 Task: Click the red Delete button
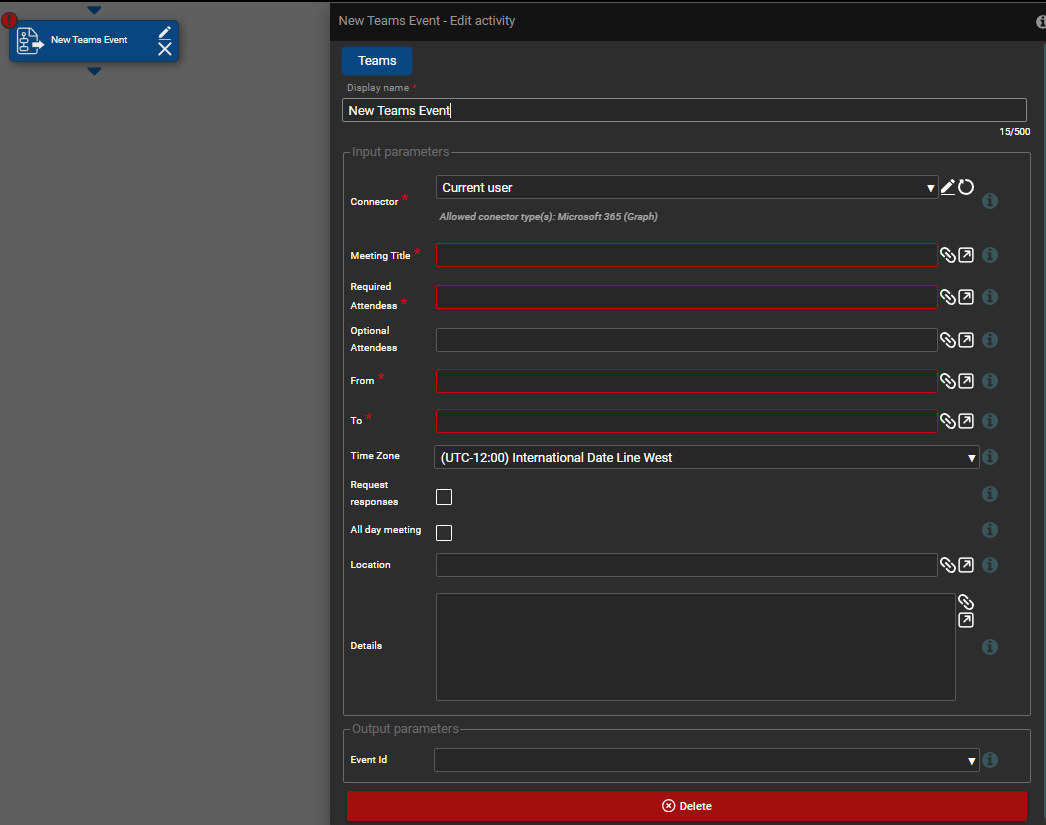pyautogui.click(x=686, y=806)
